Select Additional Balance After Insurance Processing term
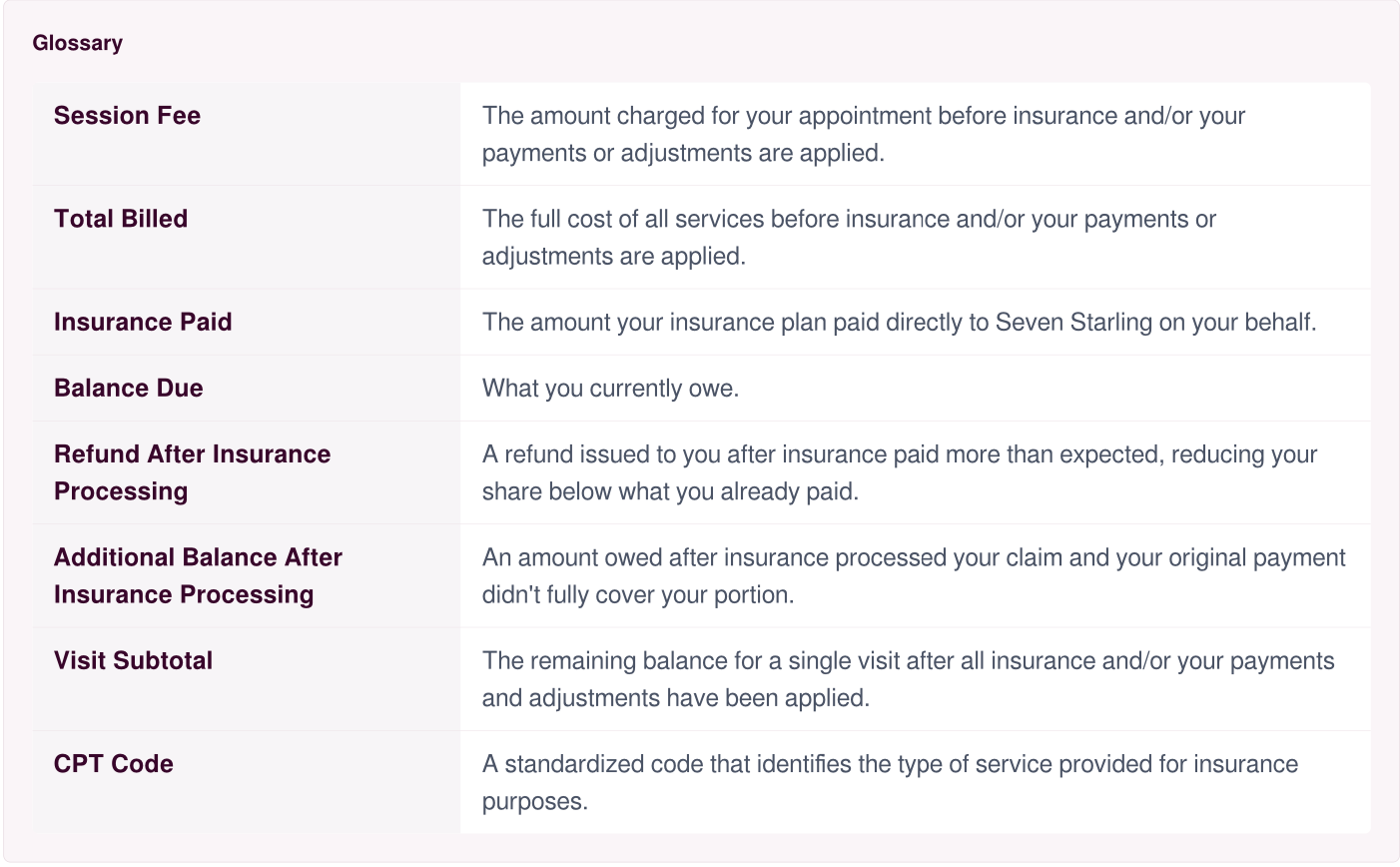This screenshot has height=867, width=1400. [x=198, y=575]
